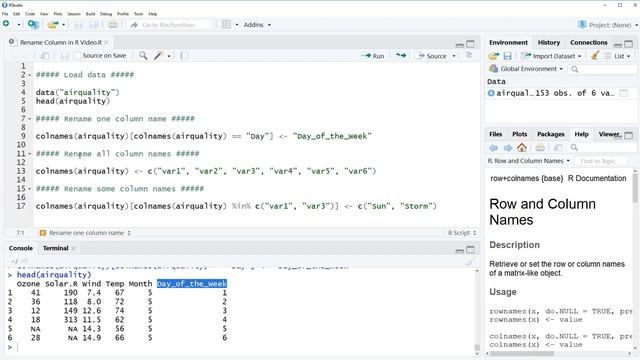Click the airquality data object blue icon
640x360 pixels.
pyautogui.click(x=491, y=93)
